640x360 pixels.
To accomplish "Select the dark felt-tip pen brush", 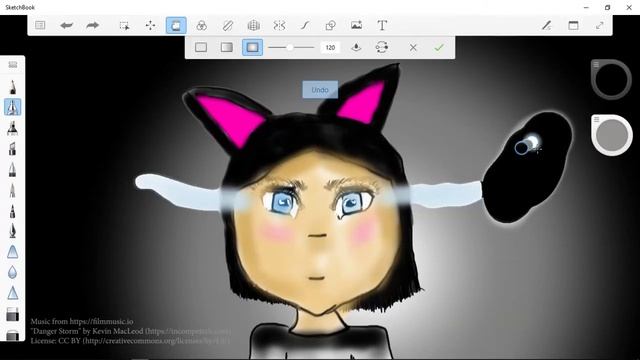I will click(13, 211).
